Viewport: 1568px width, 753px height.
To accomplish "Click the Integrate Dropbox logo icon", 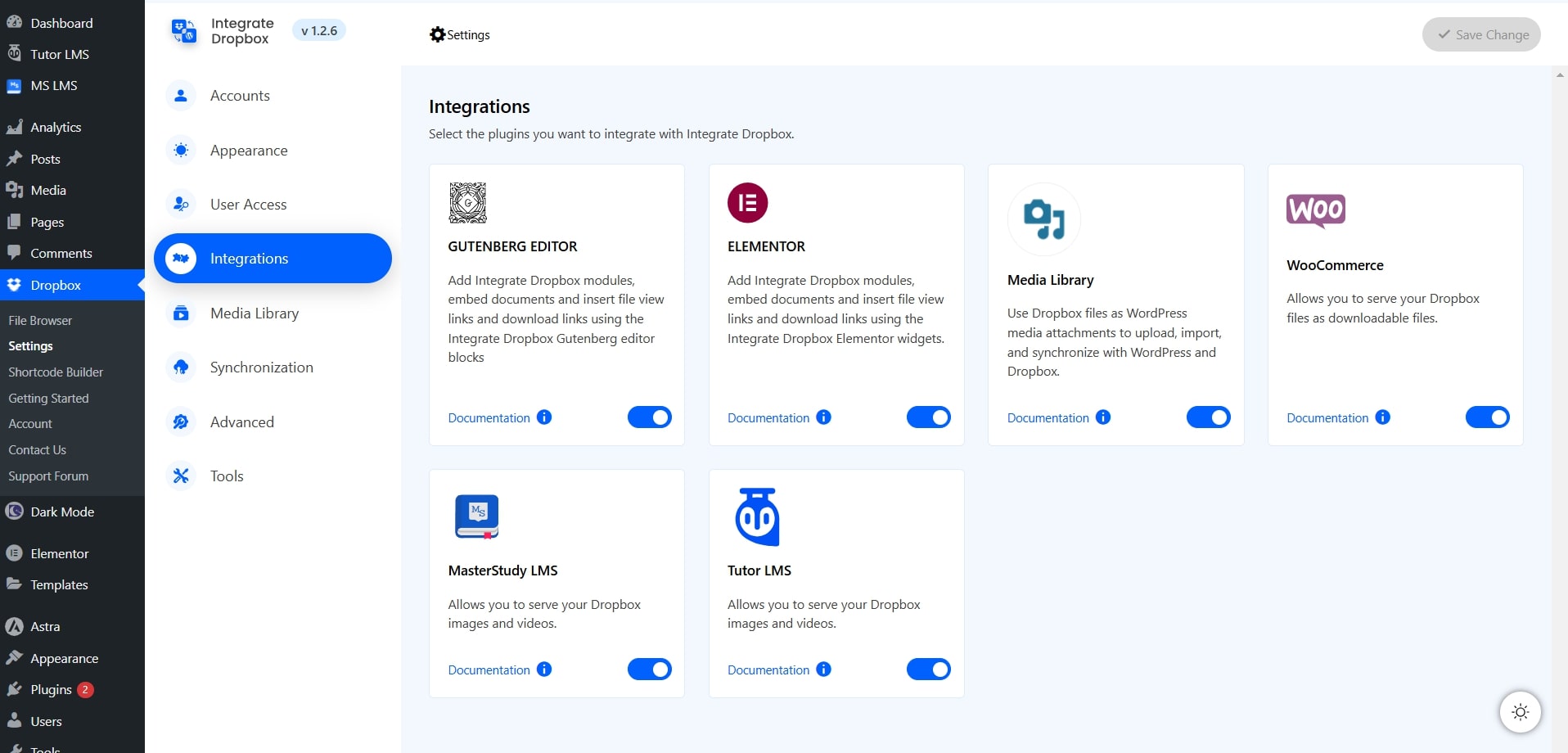I will [183, 31].
